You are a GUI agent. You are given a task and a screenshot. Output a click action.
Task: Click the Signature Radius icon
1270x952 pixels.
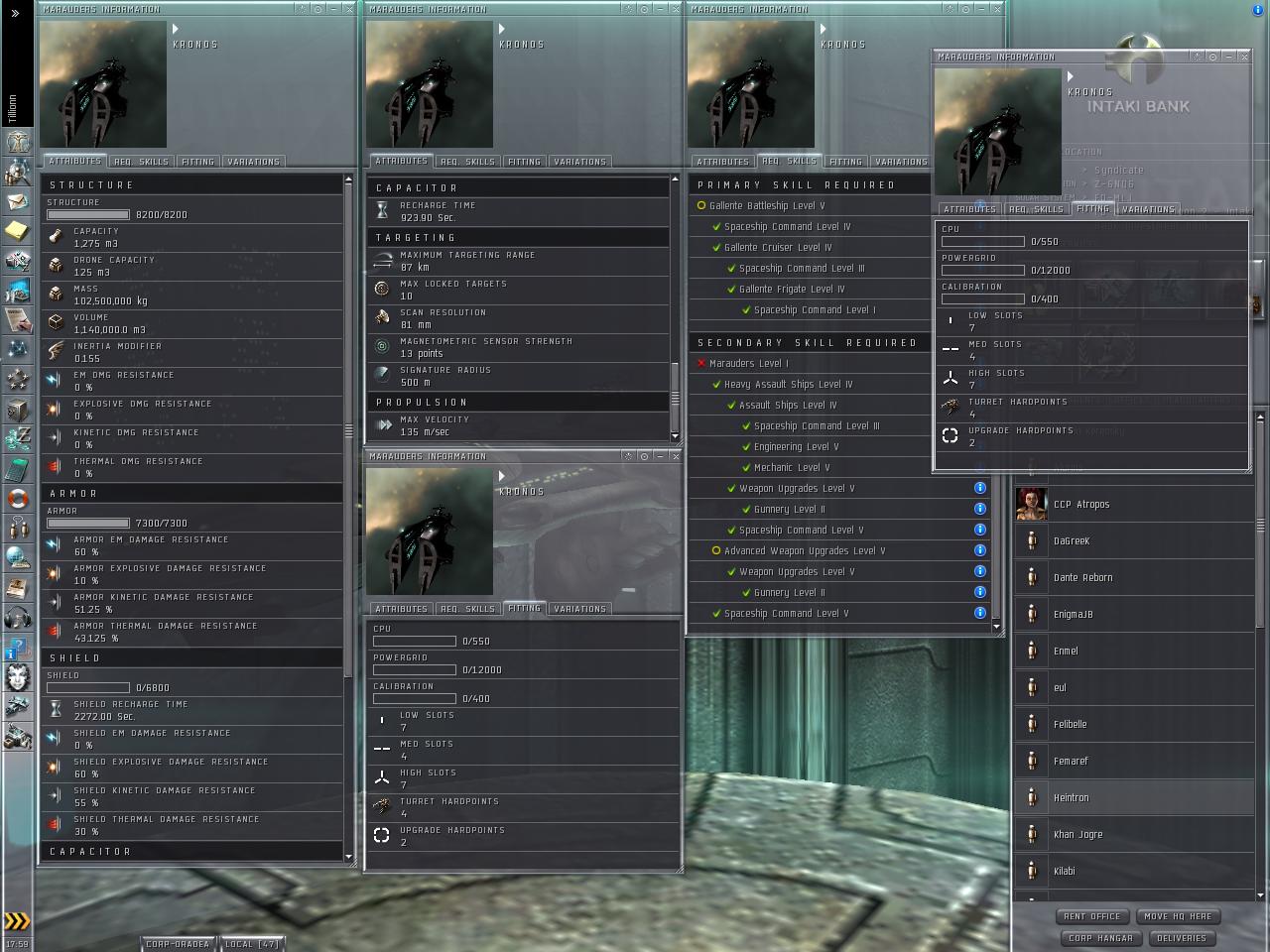coord(382,375)
